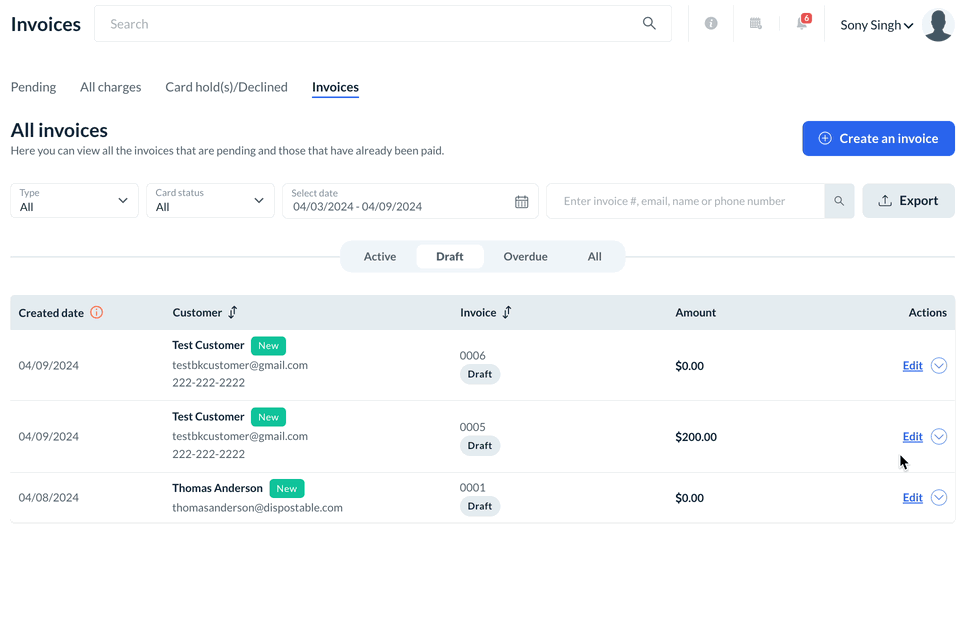Screen dimensions: 974x618
Task: Open the calendar schedule icon in header
Action: [756, 23]
